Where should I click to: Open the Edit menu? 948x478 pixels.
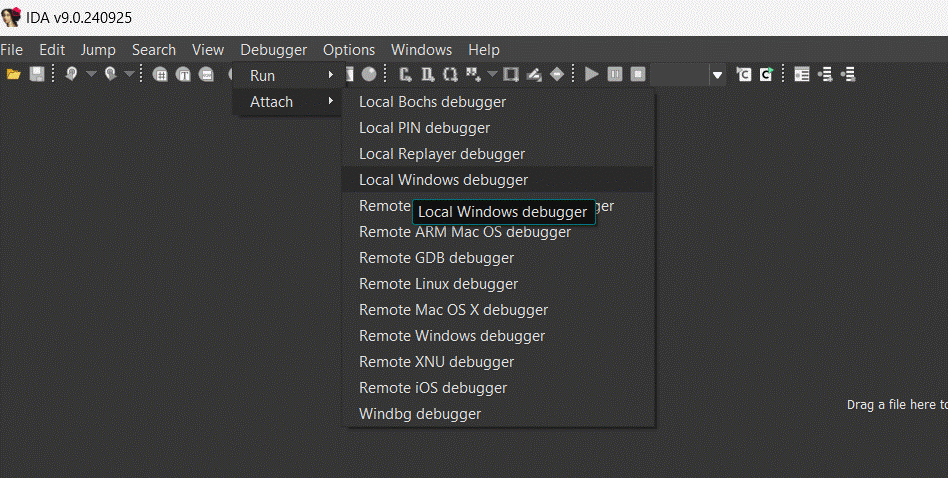52,50
